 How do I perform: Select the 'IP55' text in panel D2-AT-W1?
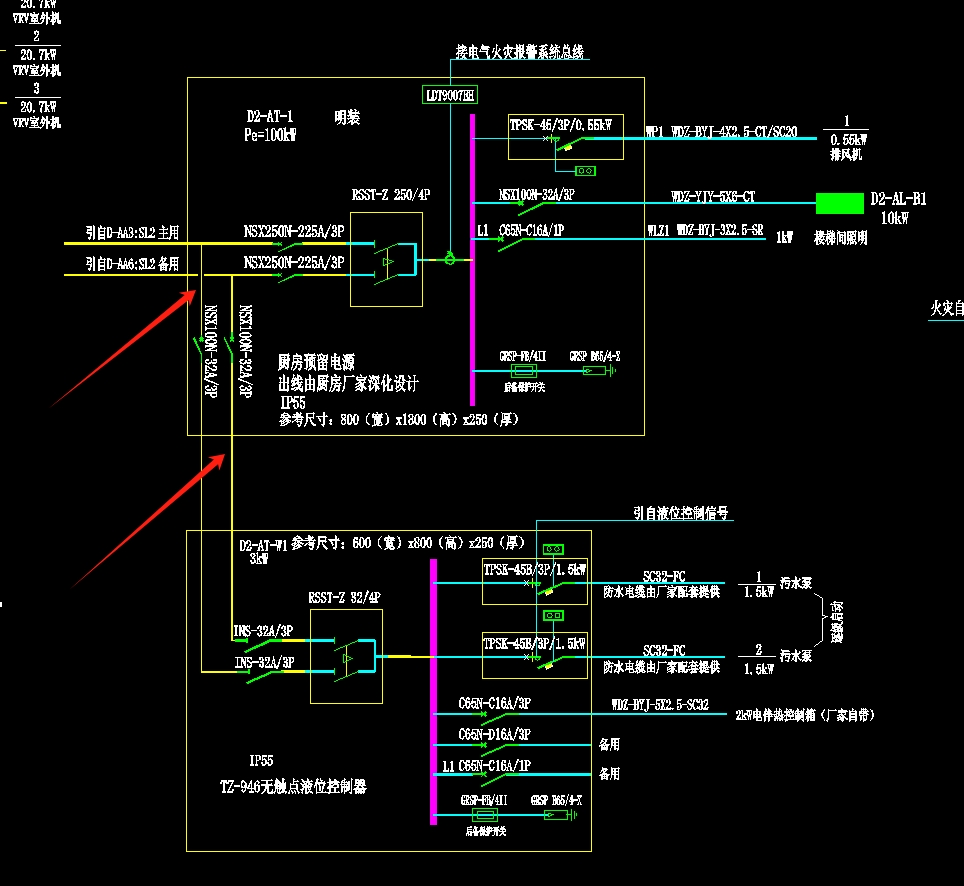261,761
